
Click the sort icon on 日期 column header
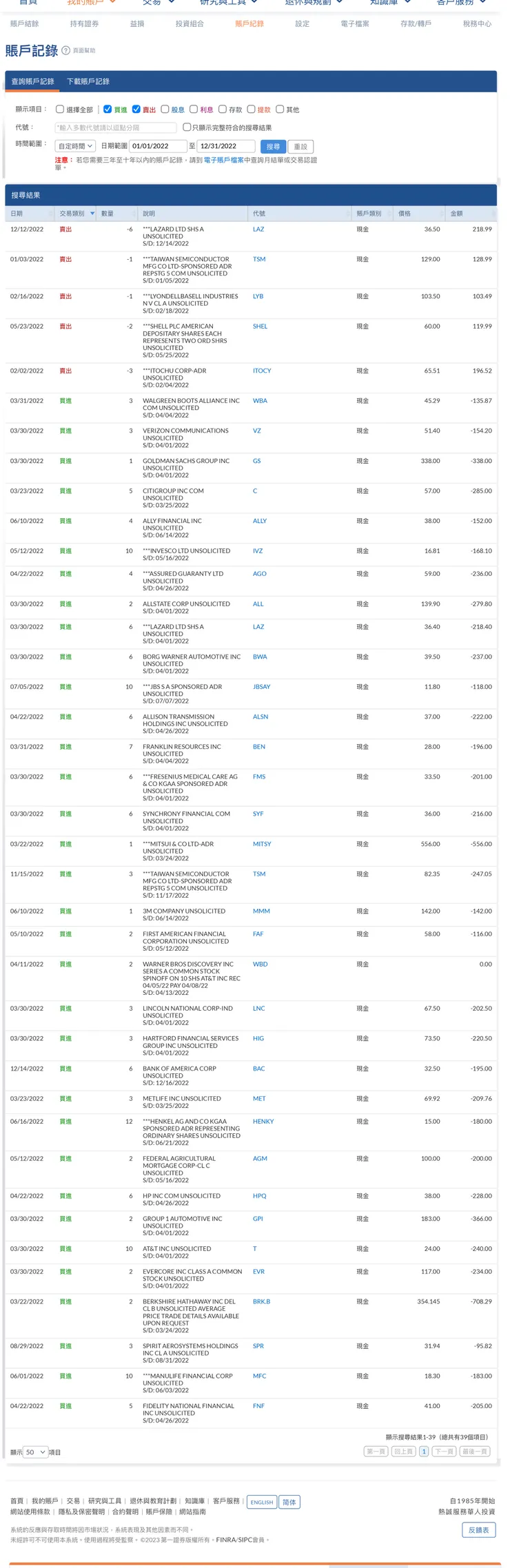50,214
